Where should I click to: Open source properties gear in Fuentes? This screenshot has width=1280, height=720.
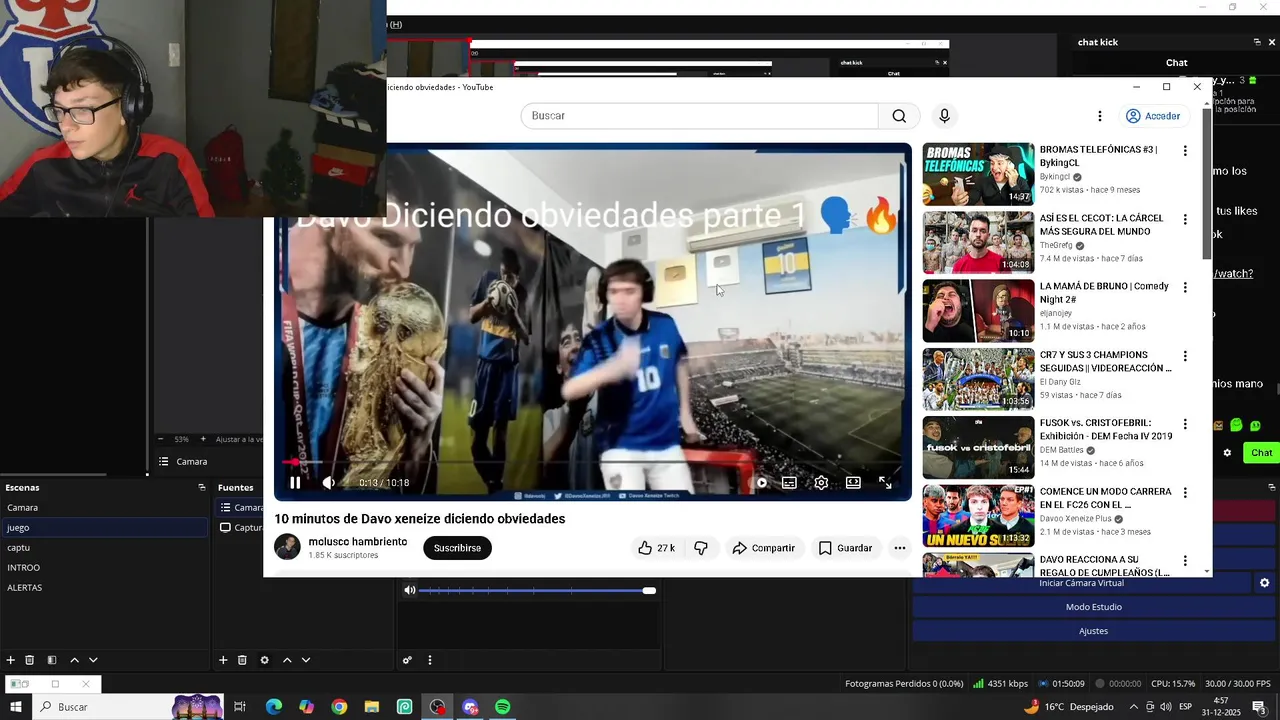tap(264, 660)
